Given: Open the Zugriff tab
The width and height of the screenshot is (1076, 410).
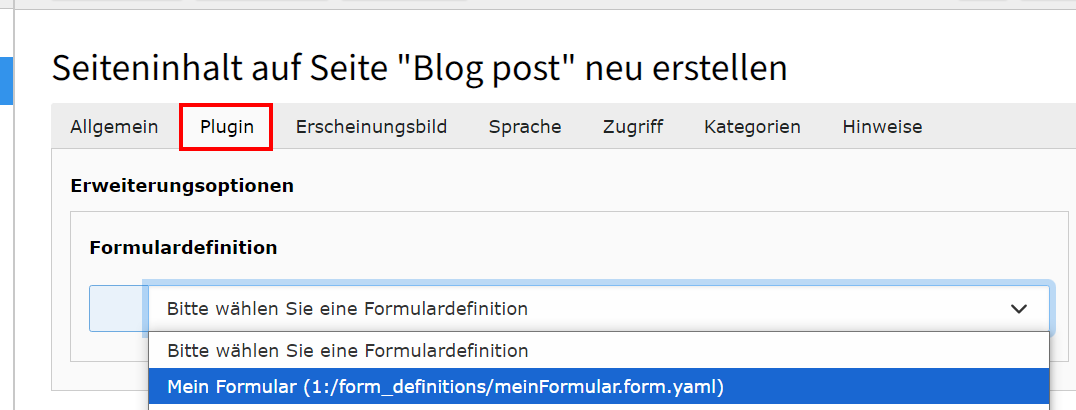Looking at the screenshot, I should (632, 127).
